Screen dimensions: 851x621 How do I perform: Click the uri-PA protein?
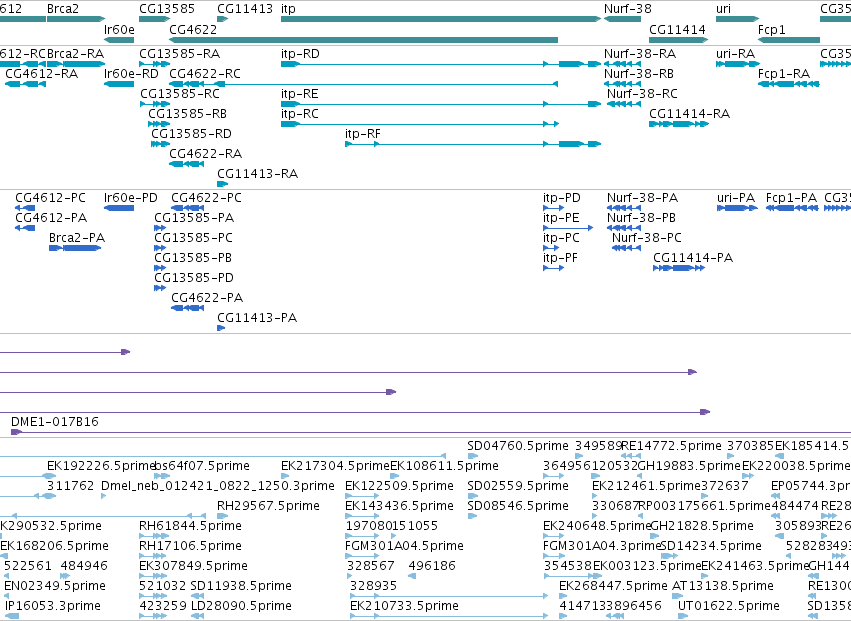[738, 208]
